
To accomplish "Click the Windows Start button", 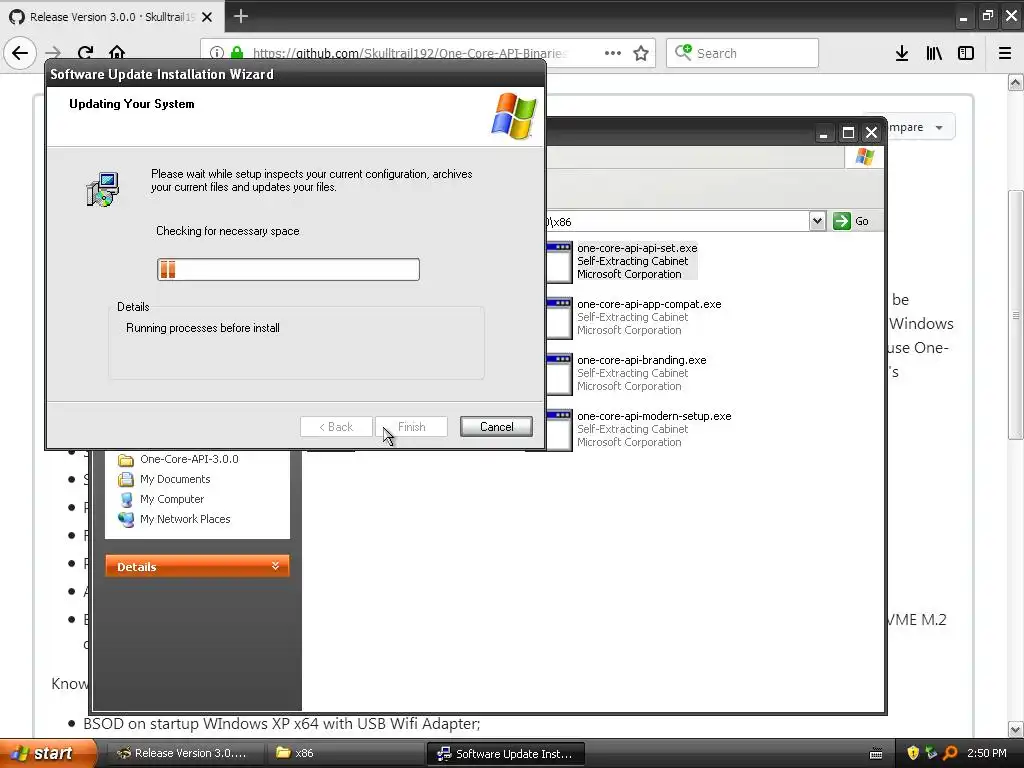I will pos(48,753).
